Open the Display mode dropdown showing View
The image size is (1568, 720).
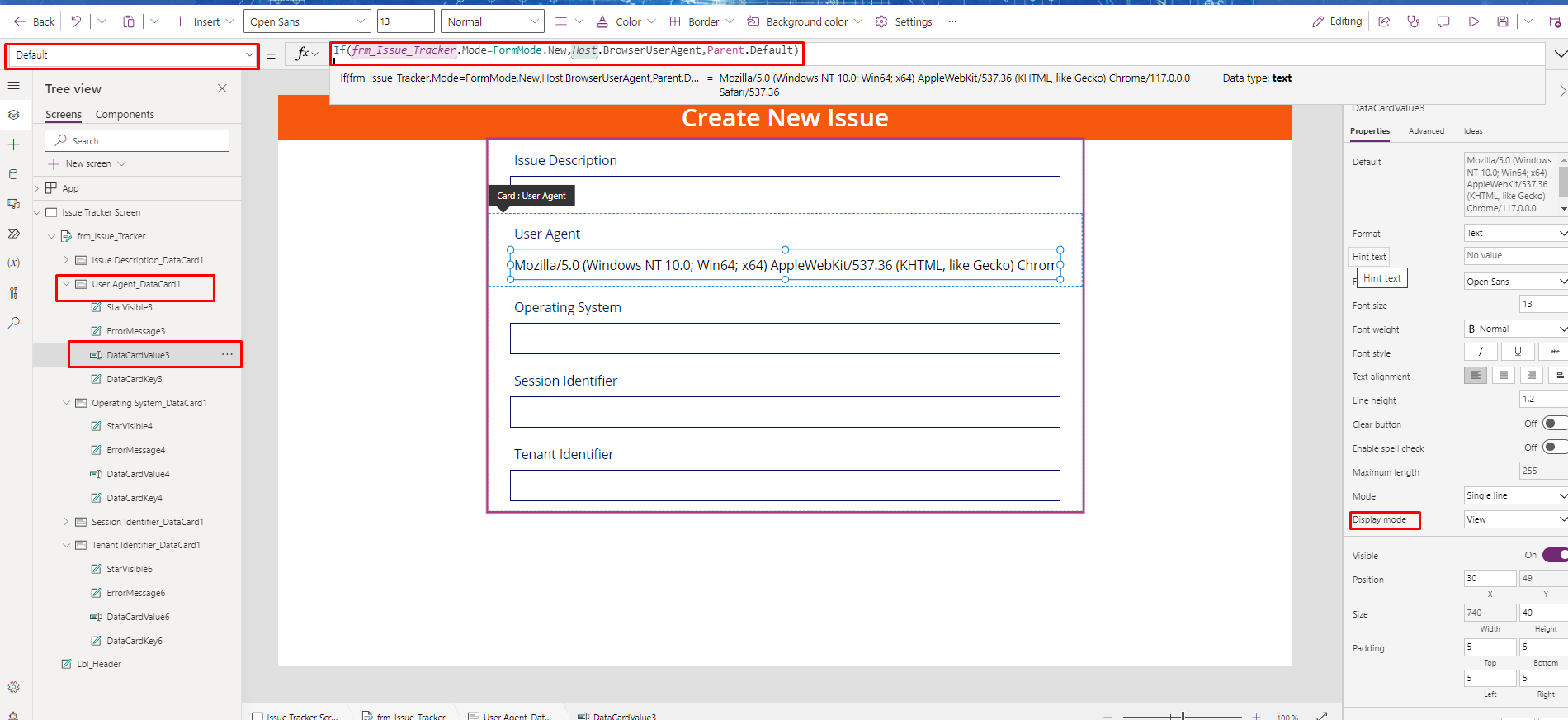[x=1515, y=519]
